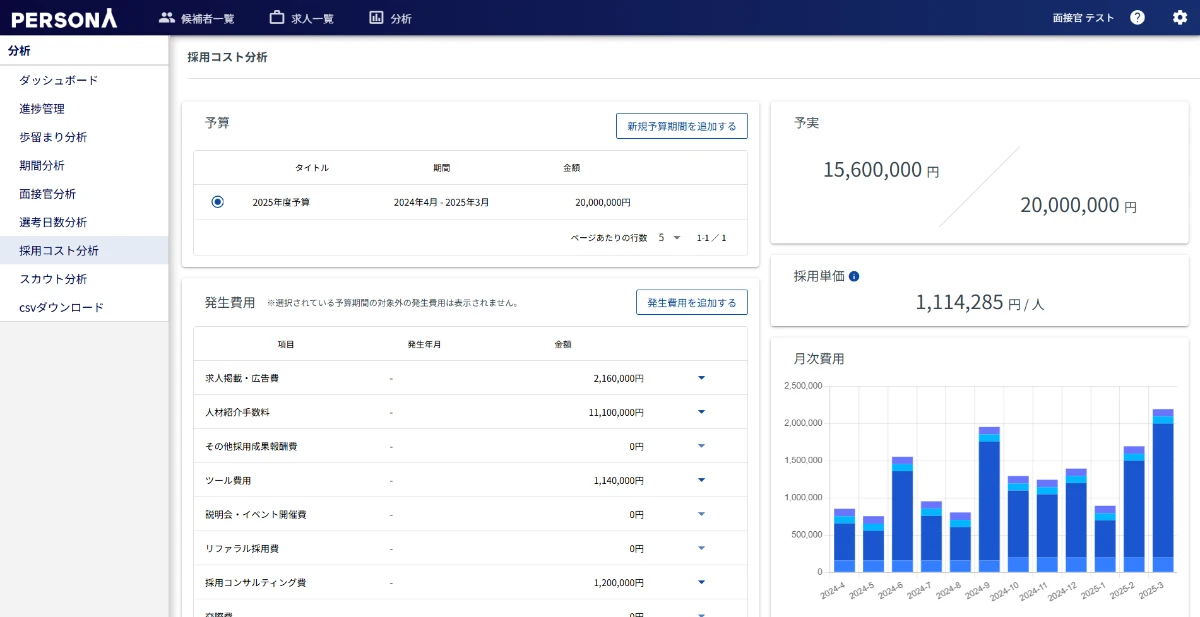Select the 2025年度予算 radio button
Screen dimensions: 1200x617
click(217, 202)
